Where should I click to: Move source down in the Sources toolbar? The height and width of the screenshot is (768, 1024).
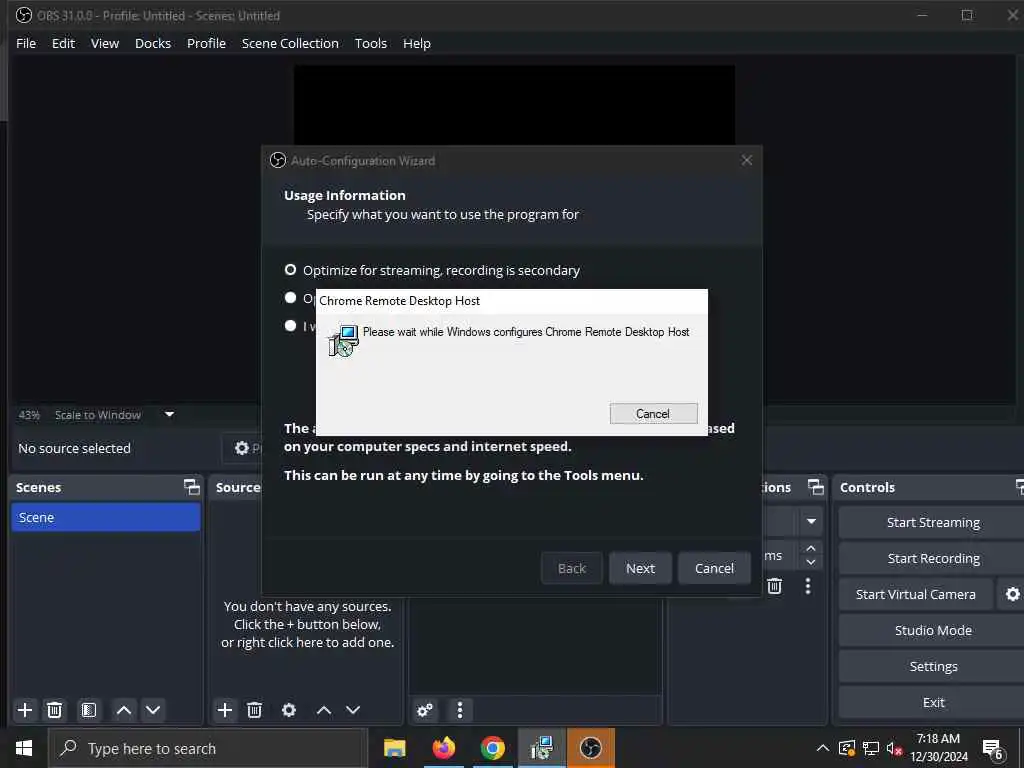(x=353, y=710)
